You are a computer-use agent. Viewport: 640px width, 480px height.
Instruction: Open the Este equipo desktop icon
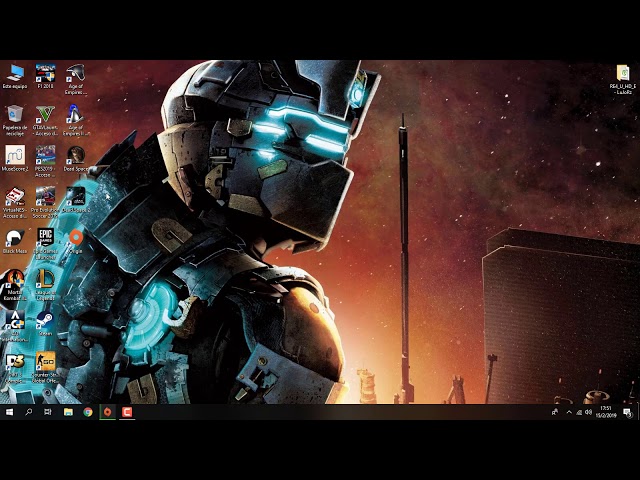15,76
